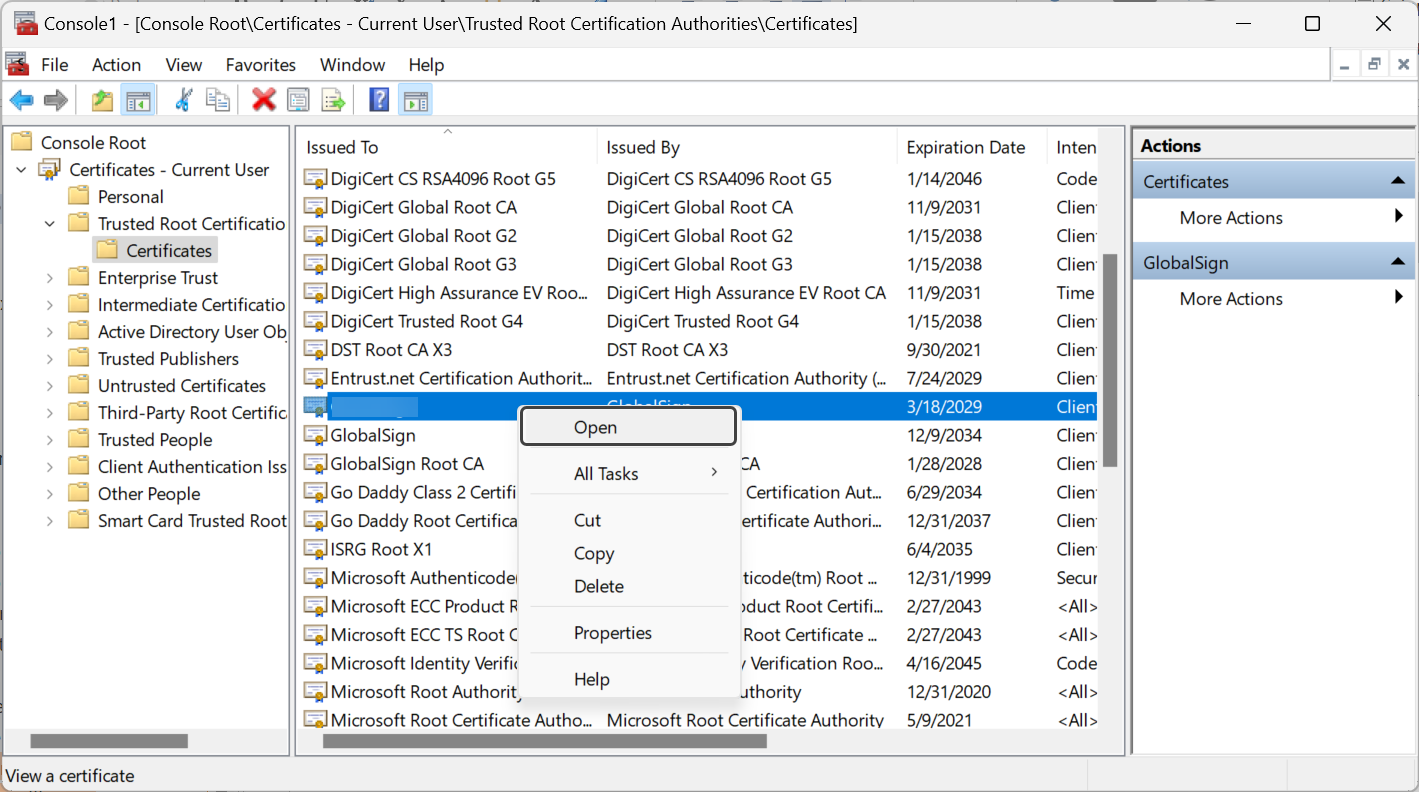Expand the Enterprise Trust node
This screenshot has height=792, width=1419.
tap(50, 278)
